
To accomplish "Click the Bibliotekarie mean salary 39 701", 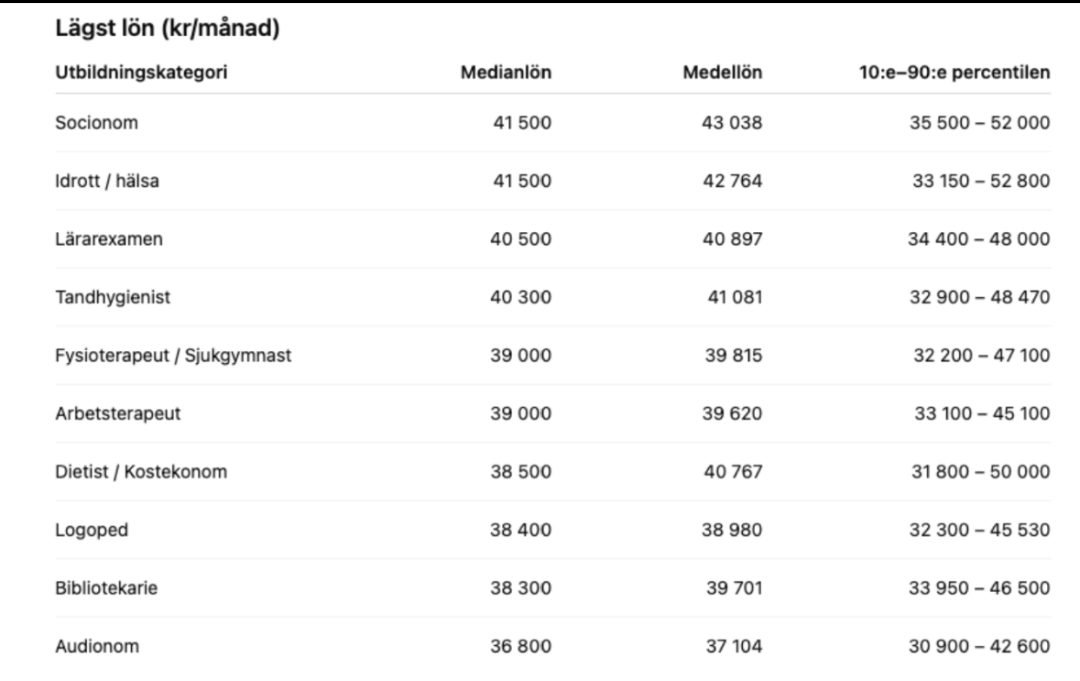I will (x=734, y=588).
